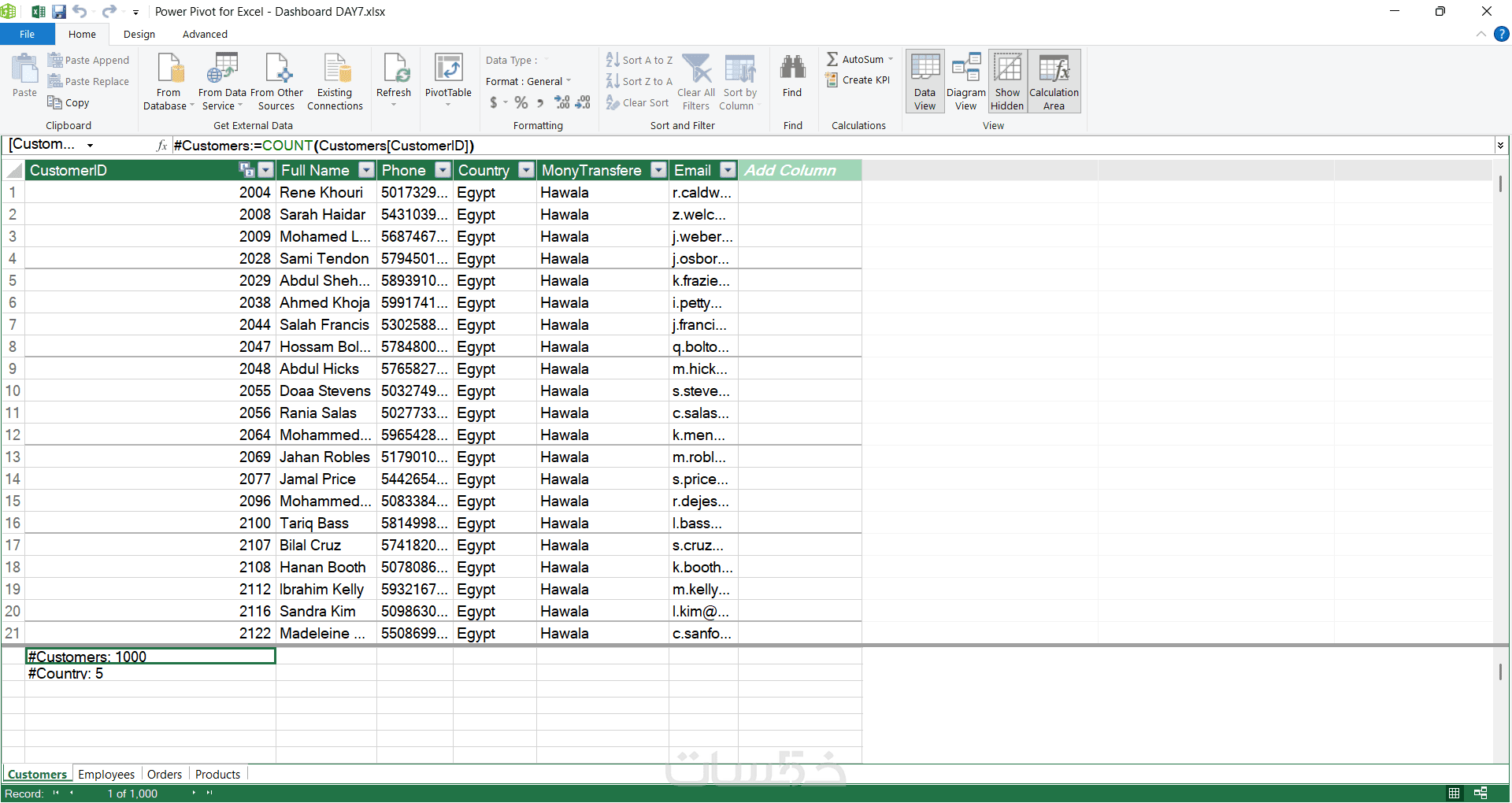
Task: Decrease decimal places
Action: coord(583,102)
